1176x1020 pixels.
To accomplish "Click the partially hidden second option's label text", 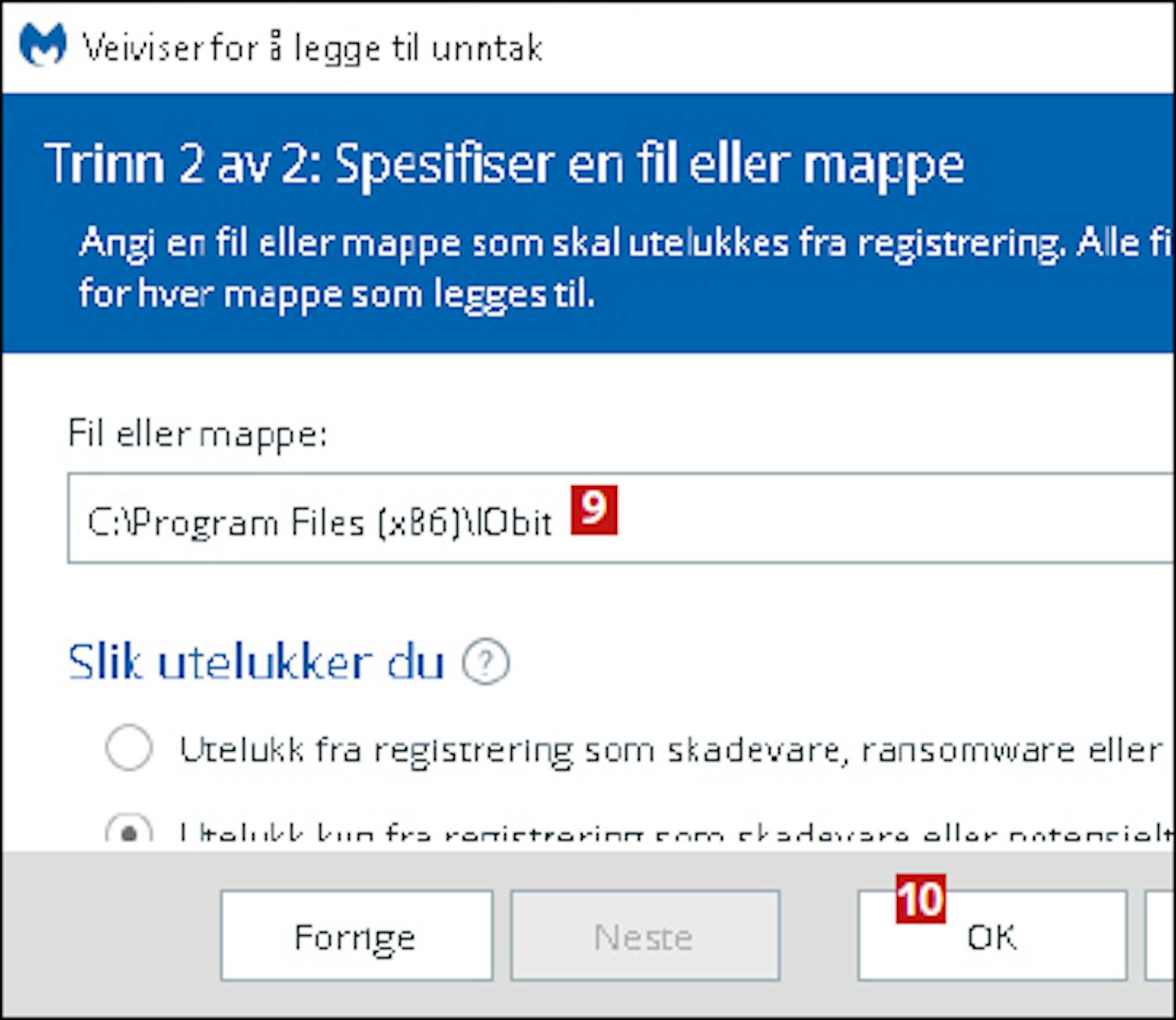I will click(677, 833).
